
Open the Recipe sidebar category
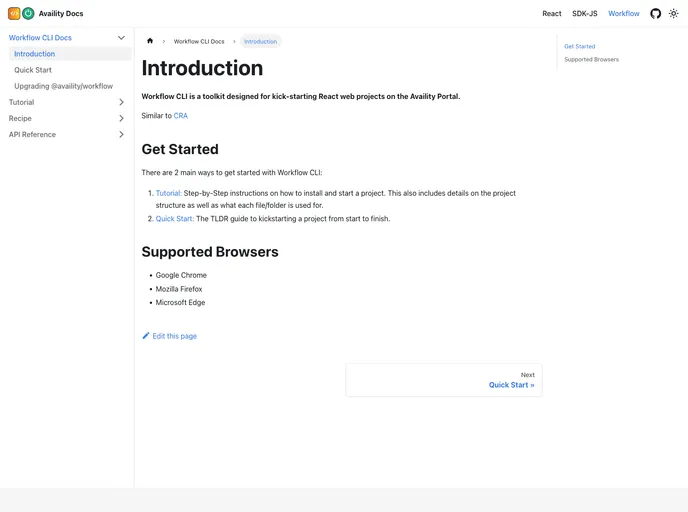[x=20, y=118]
